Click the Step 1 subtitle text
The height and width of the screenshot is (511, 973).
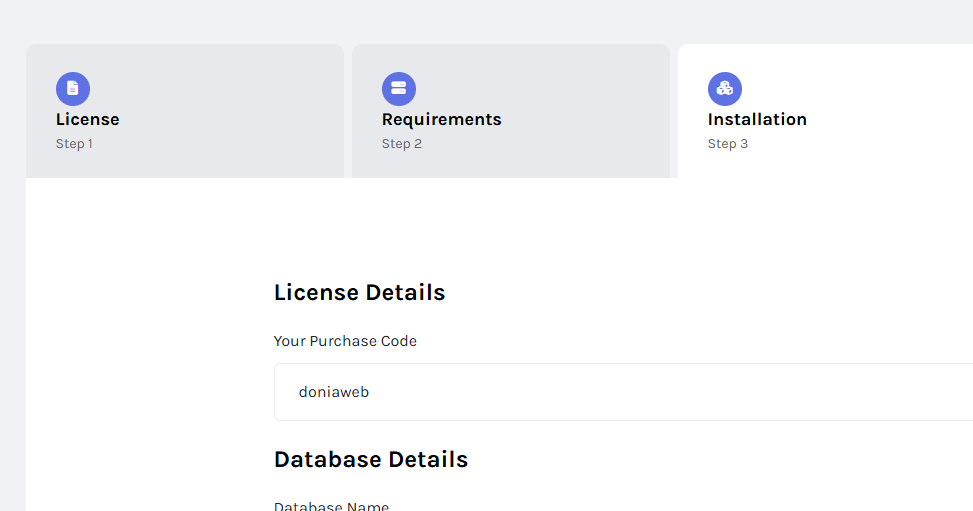coord(74,143)
